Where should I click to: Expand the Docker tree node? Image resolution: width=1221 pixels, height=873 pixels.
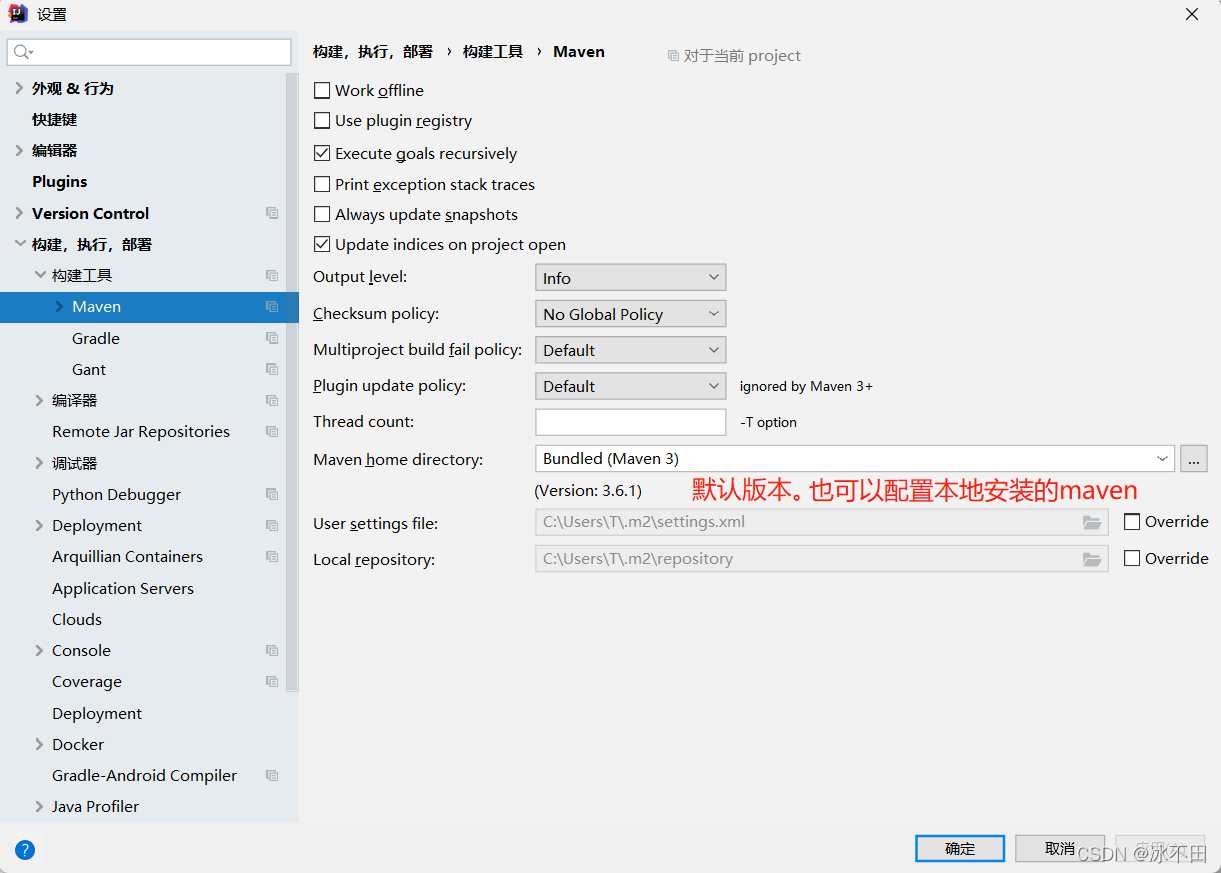40,744
